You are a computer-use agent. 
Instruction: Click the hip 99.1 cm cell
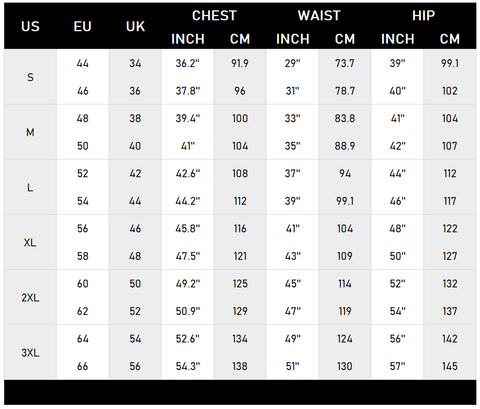pyautogui.click(x=450, y=63)
